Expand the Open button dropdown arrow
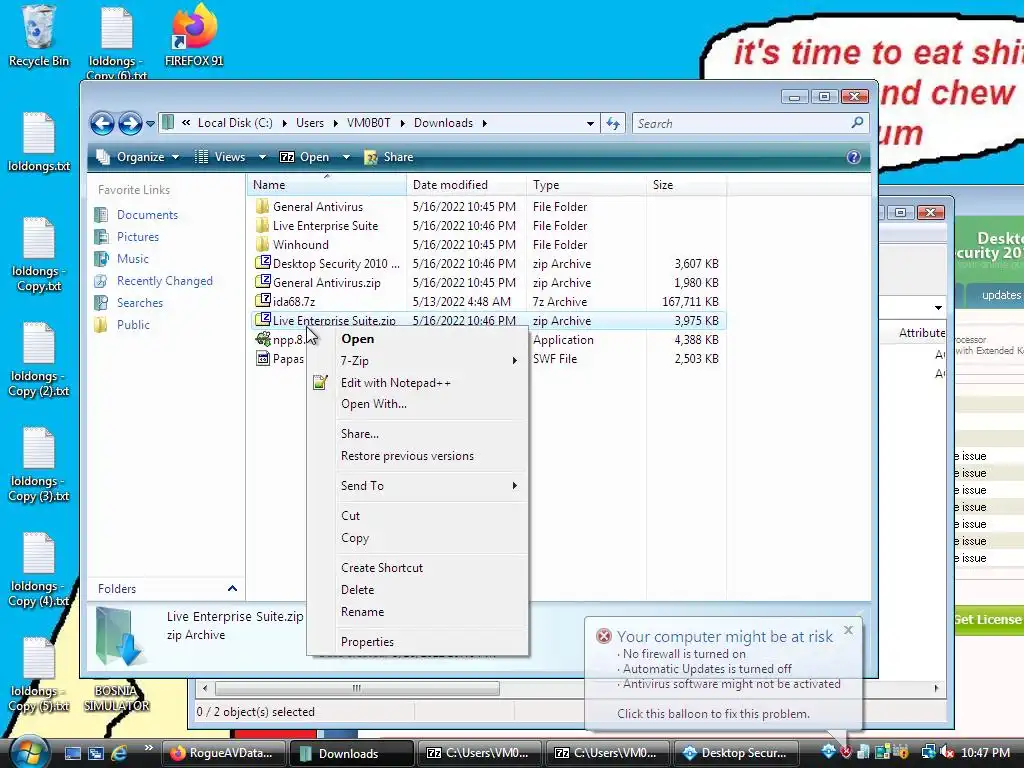 (346, 157)
